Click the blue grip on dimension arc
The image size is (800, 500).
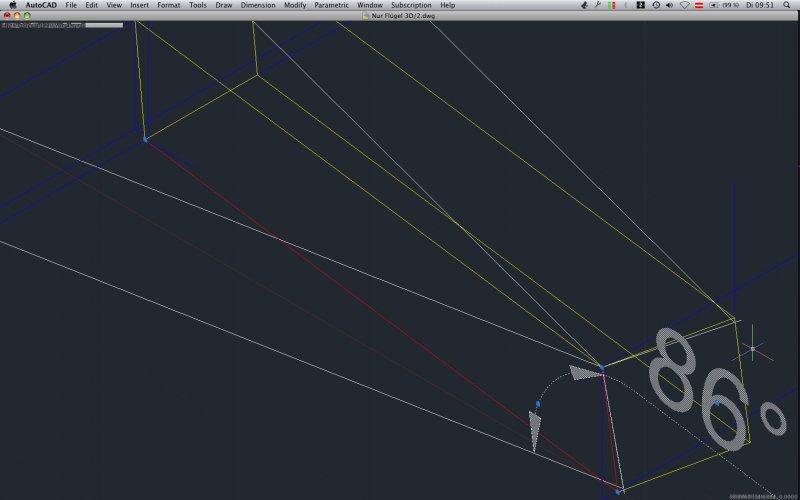pyautogui.click(x=538, y=404)
